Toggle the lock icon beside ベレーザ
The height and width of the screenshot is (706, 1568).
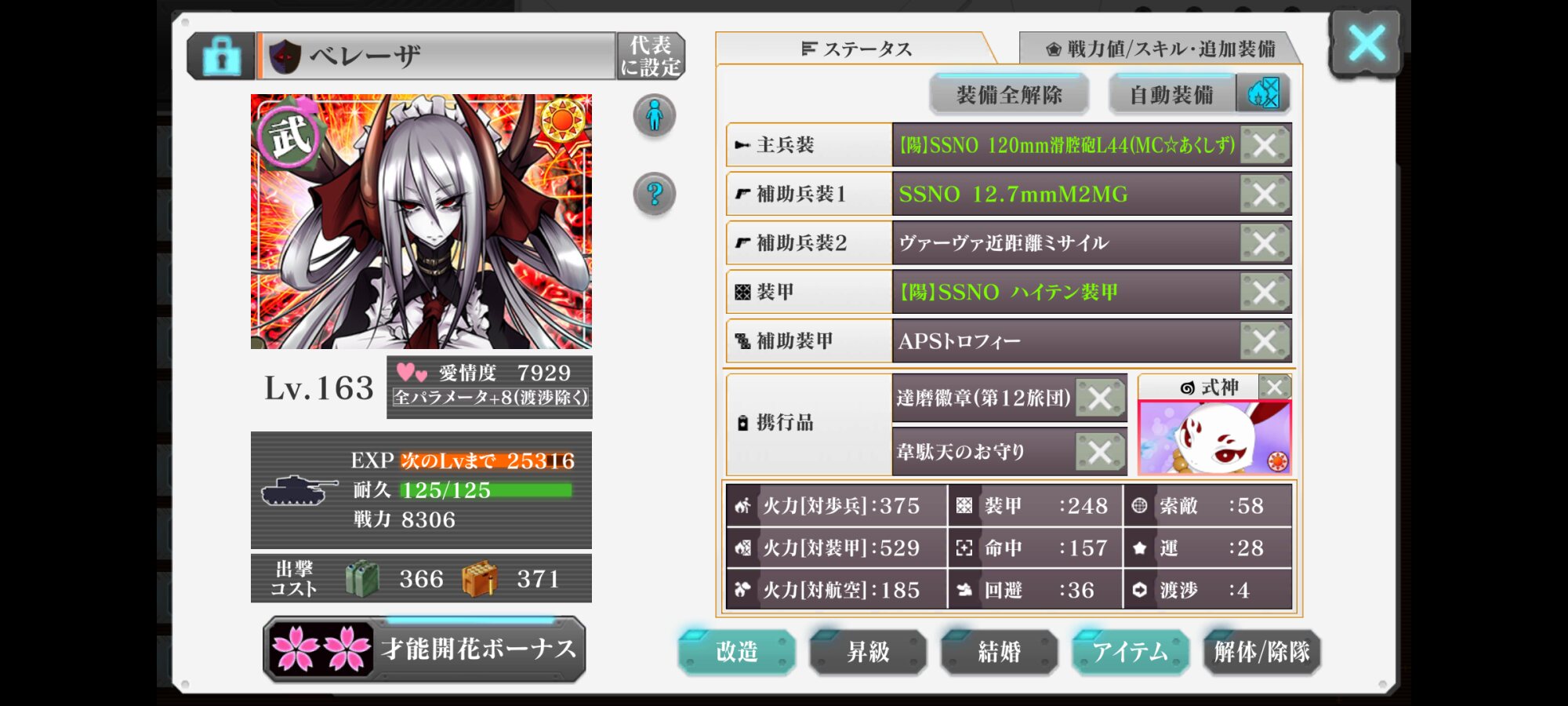[222, 56]
